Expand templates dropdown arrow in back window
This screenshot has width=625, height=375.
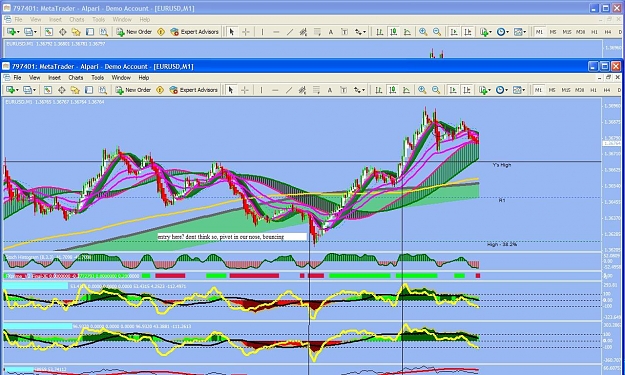click(x=525, y=32)
